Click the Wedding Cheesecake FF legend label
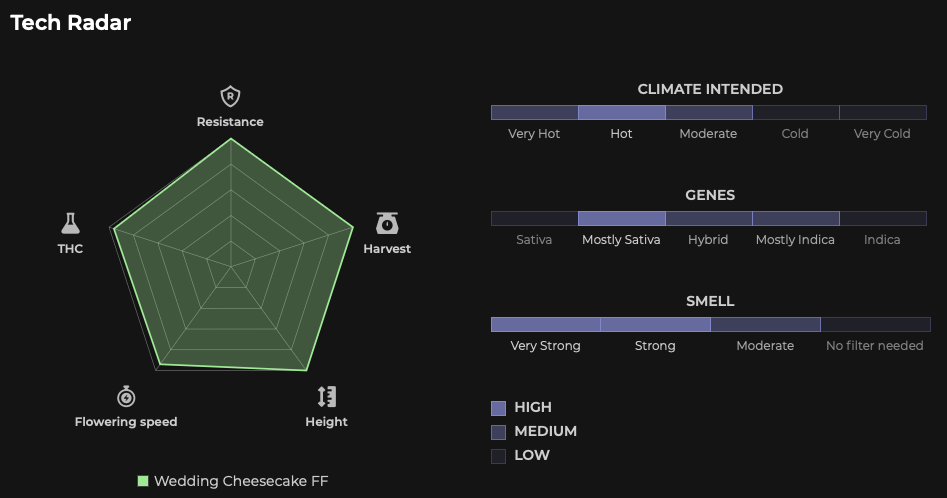947x498 pixels. point(241,481)
